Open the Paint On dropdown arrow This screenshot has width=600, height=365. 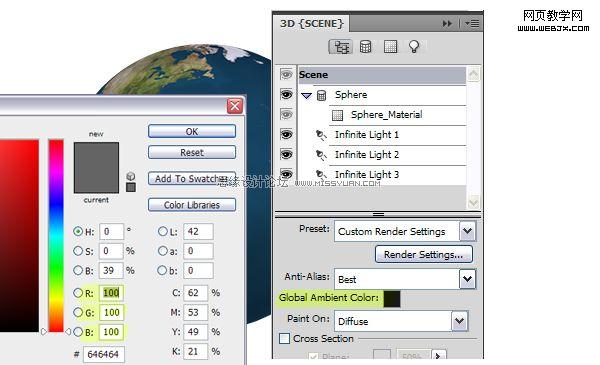(x=459, y=321)
